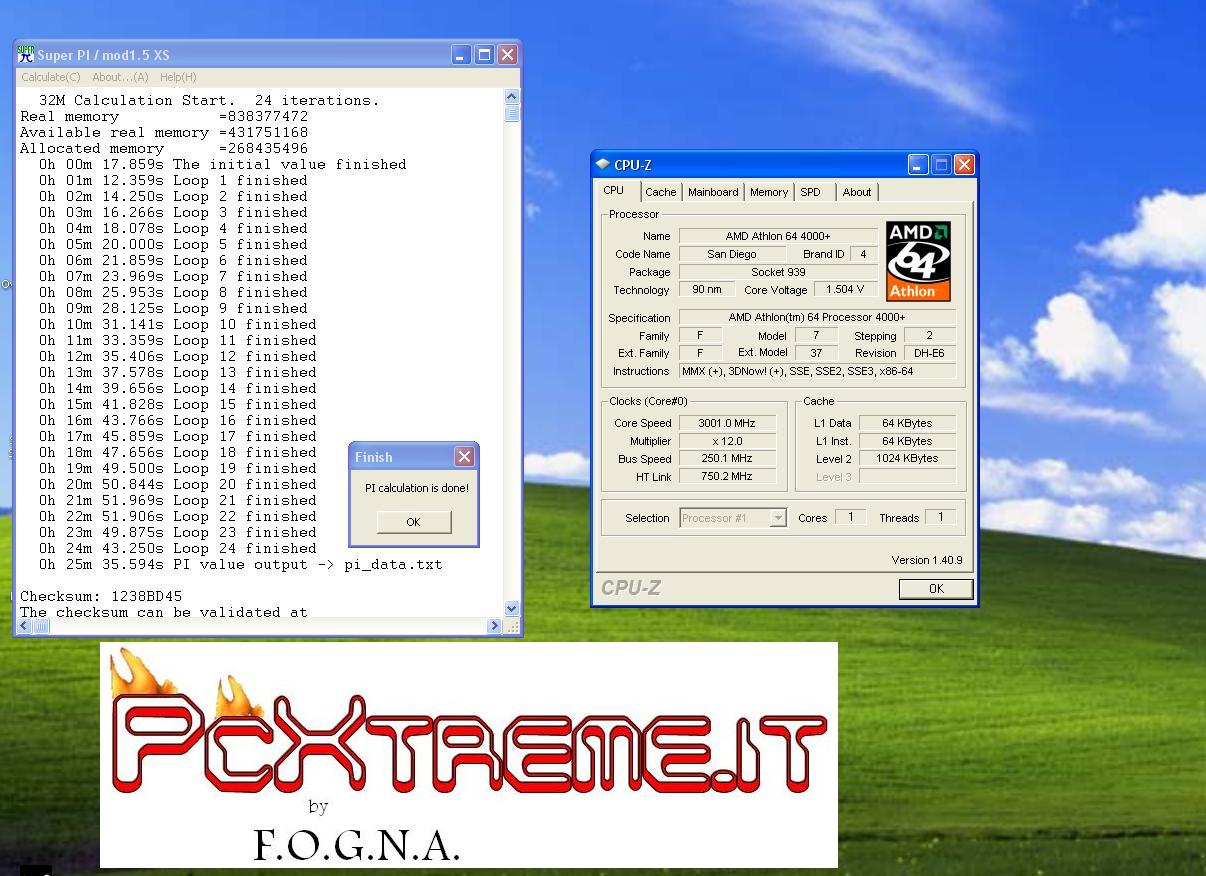
Task: Click the Available real memory line
Action: click(x=164, y=132)
